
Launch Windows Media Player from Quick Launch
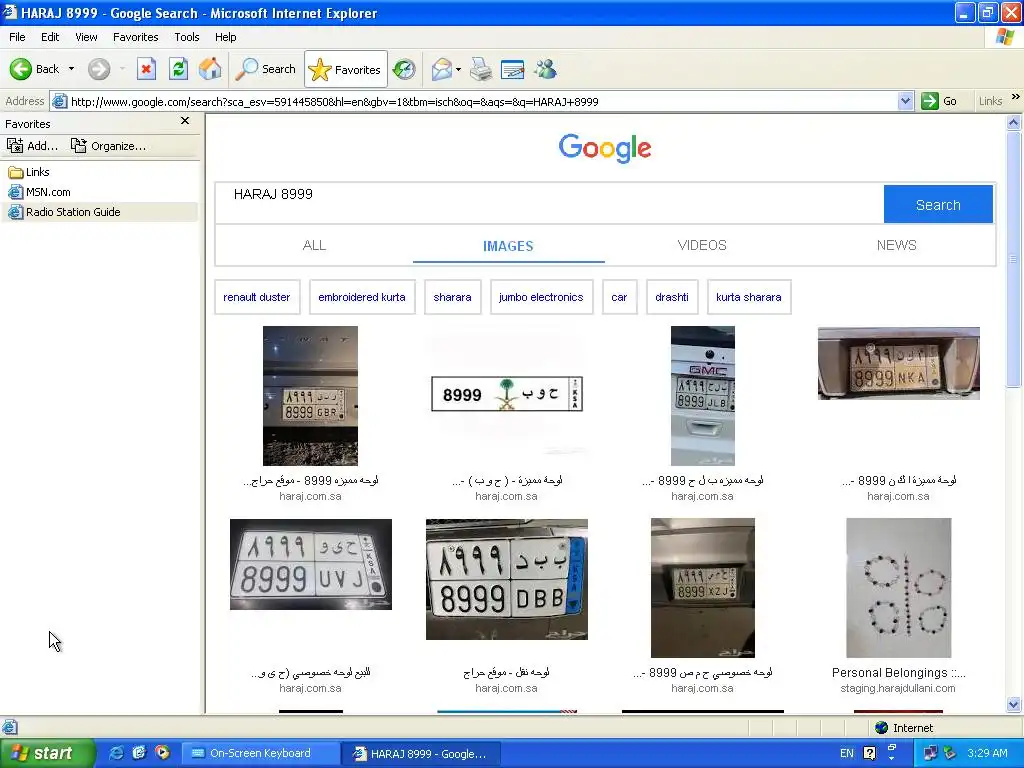(162, 753)
